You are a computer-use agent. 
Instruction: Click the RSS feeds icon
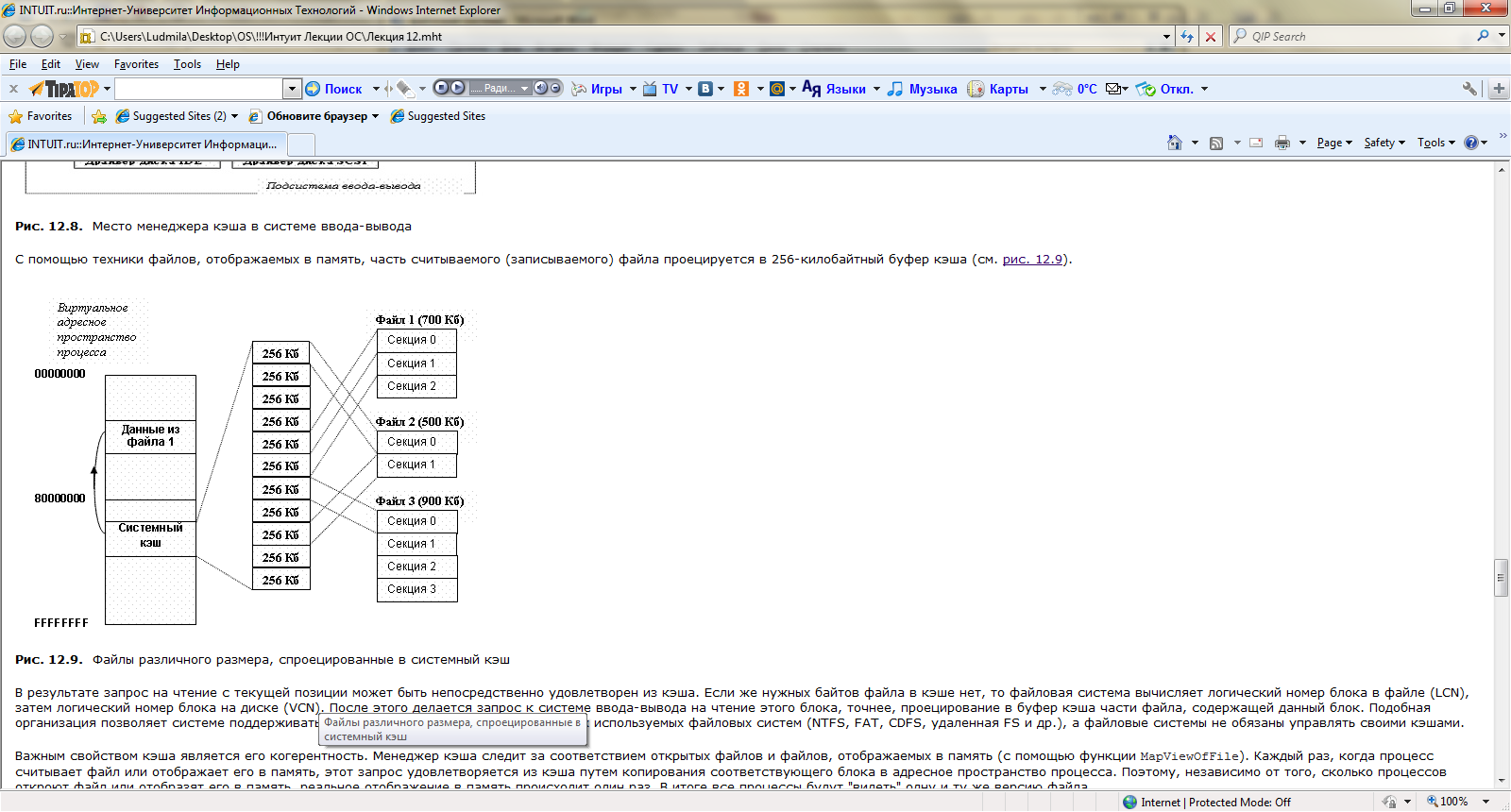[x=1216, y=143]
